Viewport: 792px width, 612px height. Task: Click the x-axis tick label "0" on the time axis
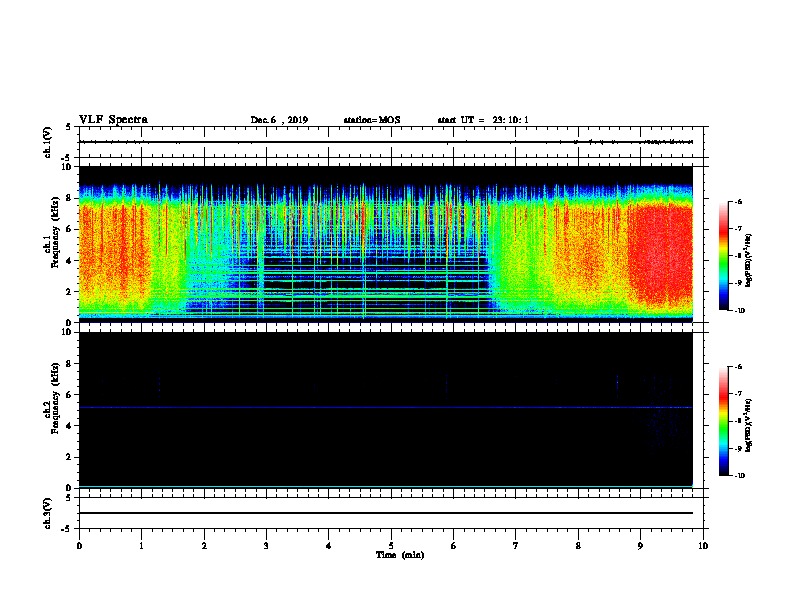tap(79, 546)
